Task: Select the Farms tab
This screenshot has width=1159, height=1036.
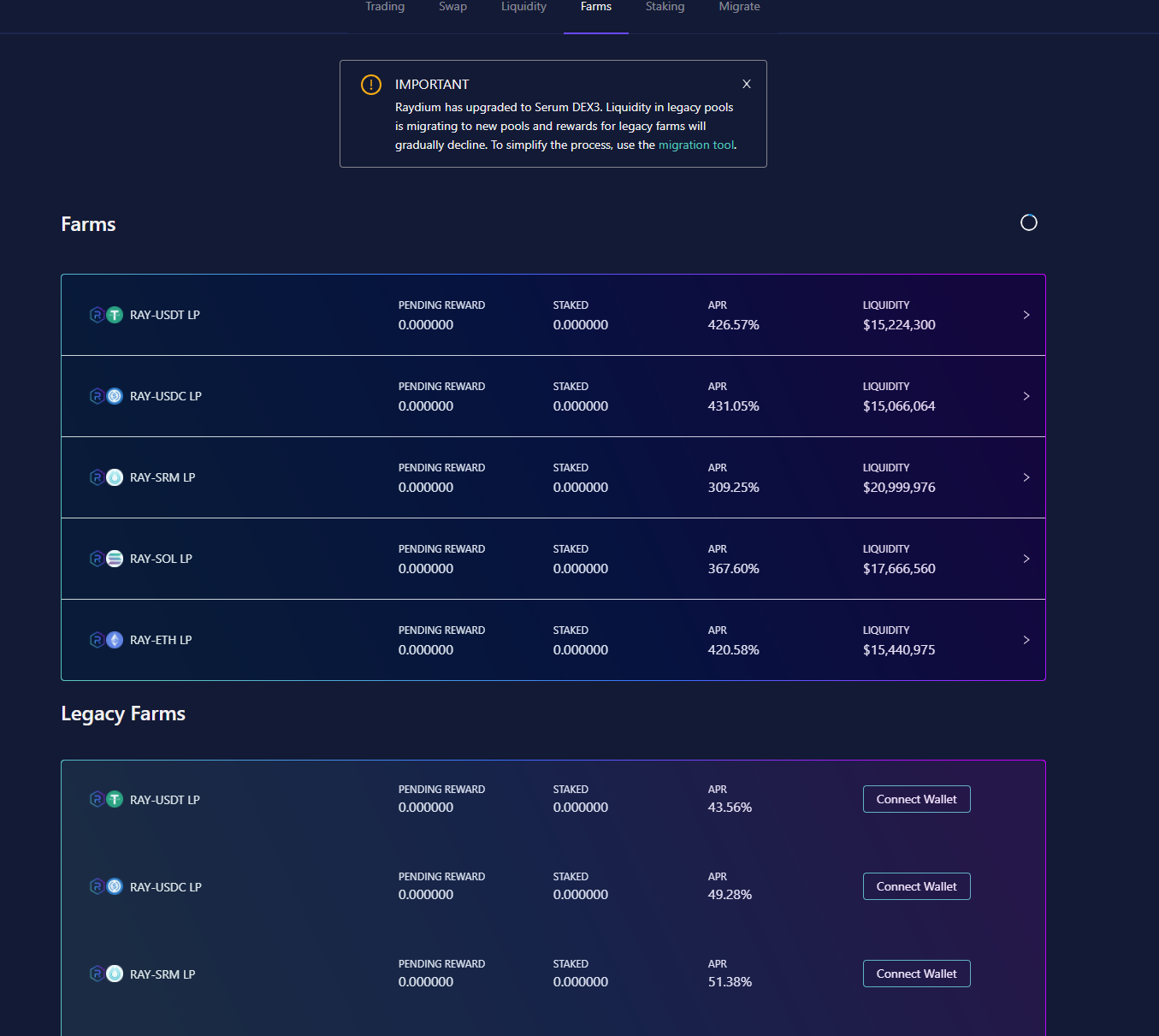Action: pos(596,7)
